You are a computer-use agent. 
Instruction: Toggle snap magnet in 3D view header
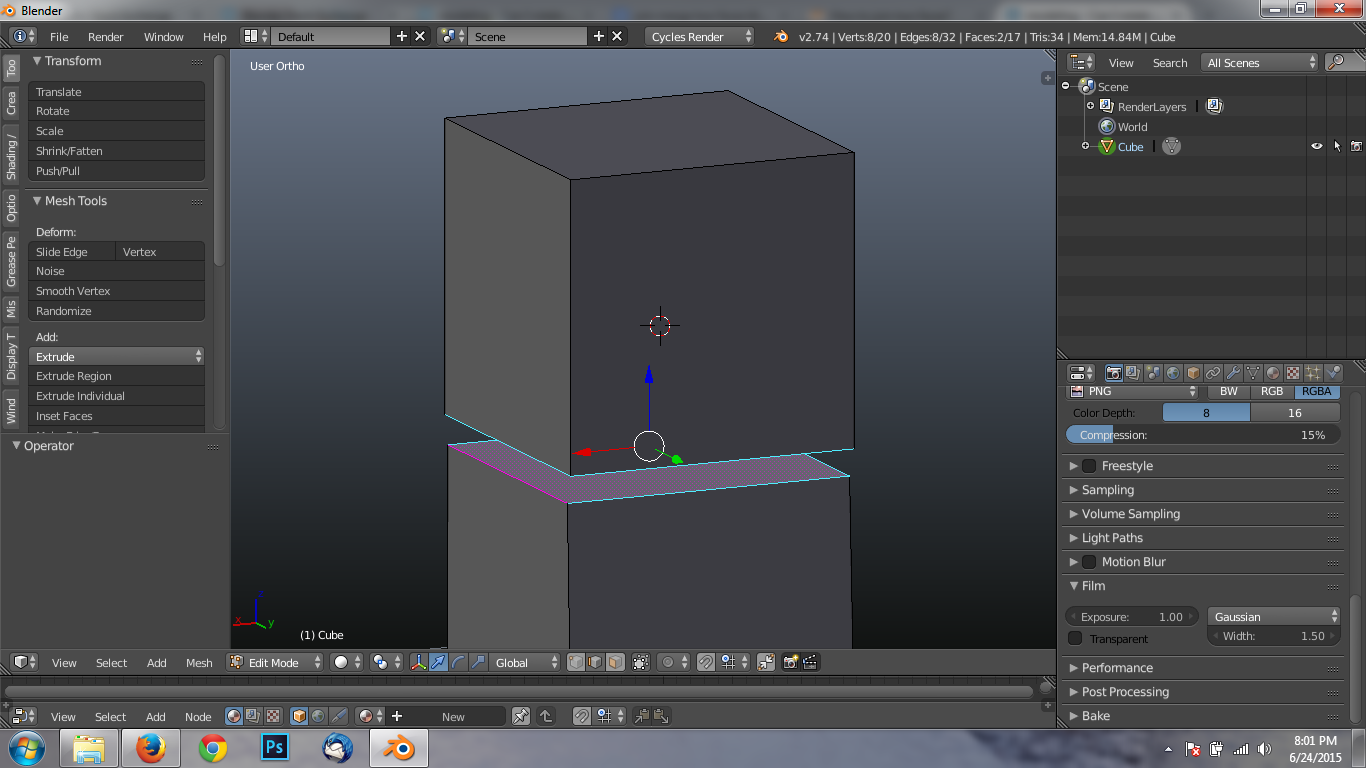click(x=706, y=662)
